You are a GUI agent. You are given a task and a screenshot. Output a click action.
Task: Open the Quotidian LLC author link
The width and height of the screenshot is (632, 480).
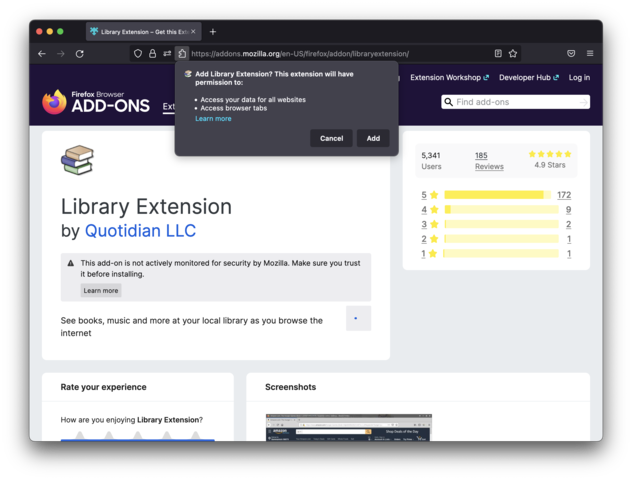tap(140, 231)
